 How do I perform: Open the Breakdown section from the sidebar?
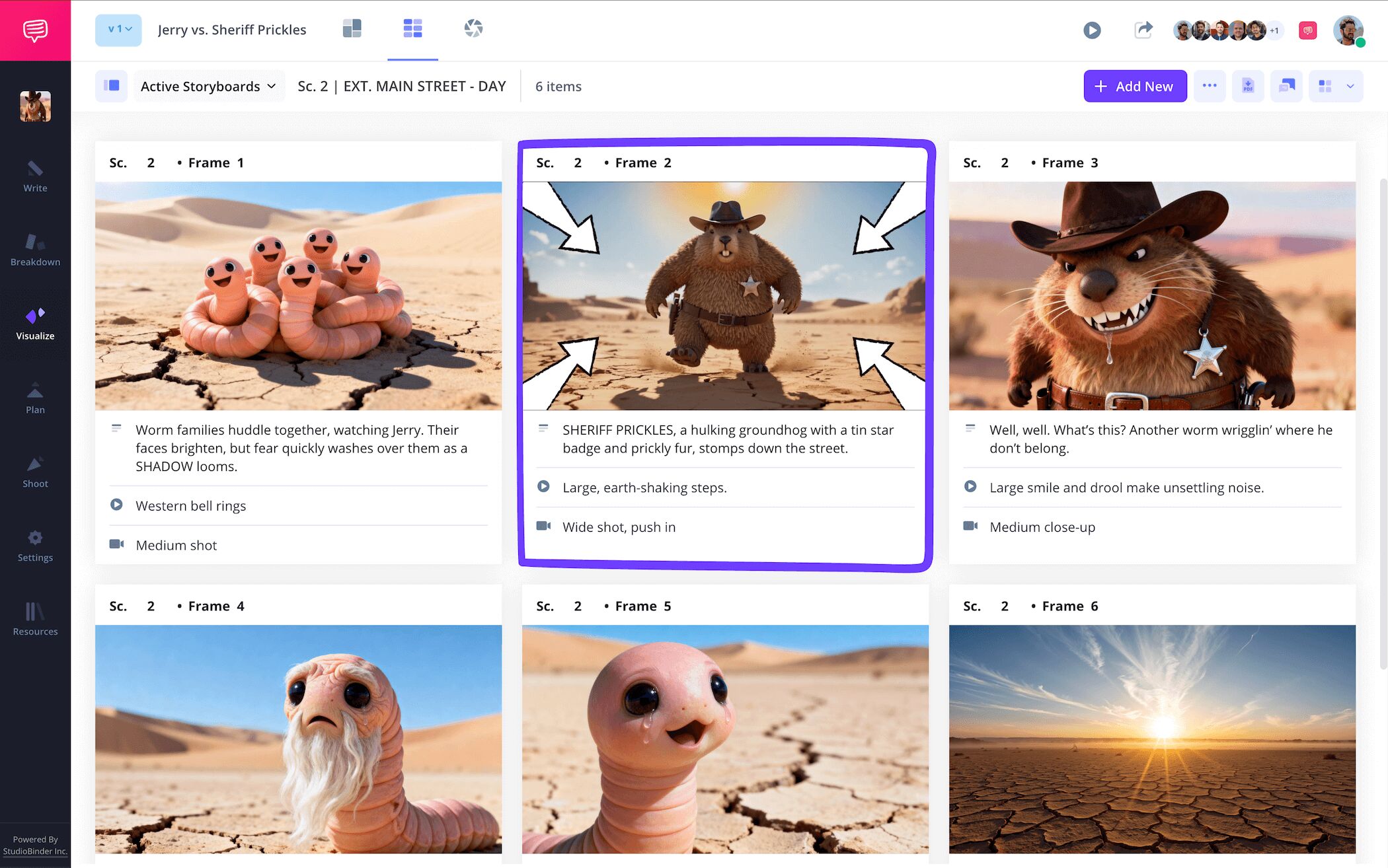pos(35,251)
